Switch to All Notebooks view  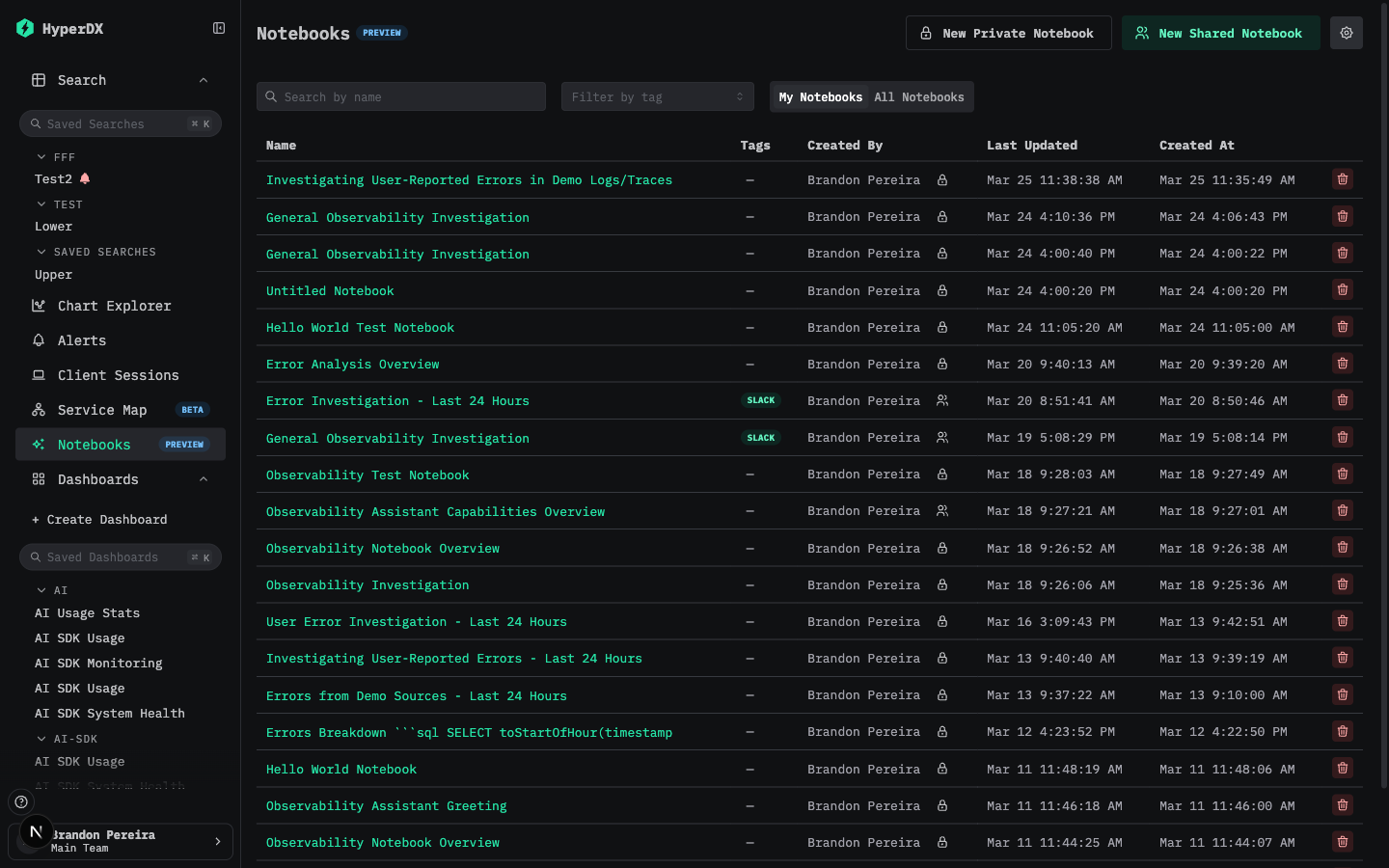[x=918, y=97]
